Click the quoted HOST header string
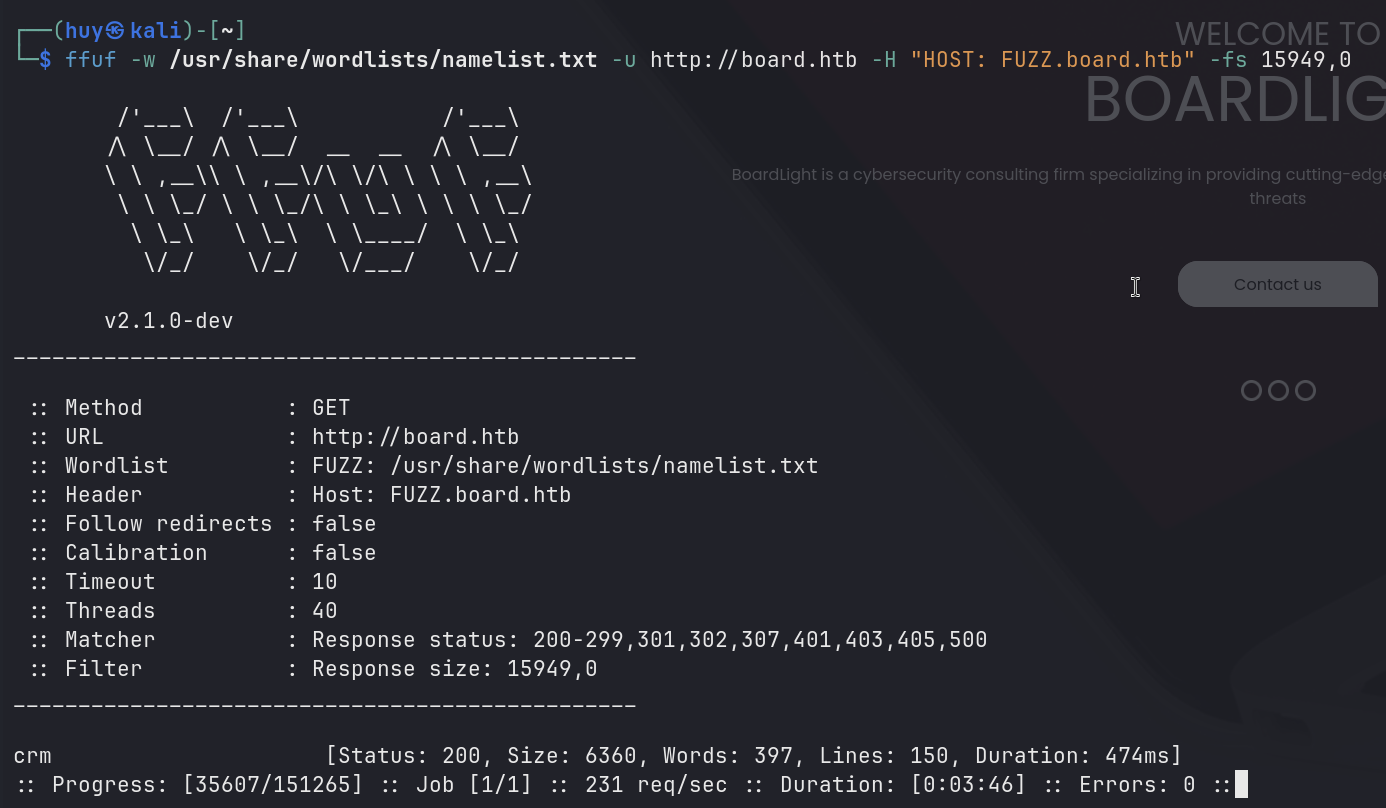The image size is (1386, 808). 1053,60
